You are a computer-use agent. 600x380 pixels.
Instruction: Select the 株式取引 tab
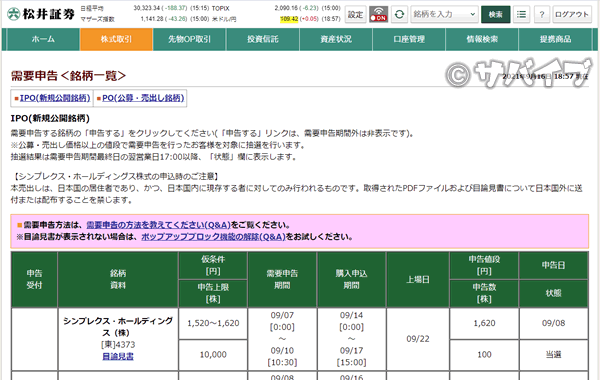coord(116,39)
